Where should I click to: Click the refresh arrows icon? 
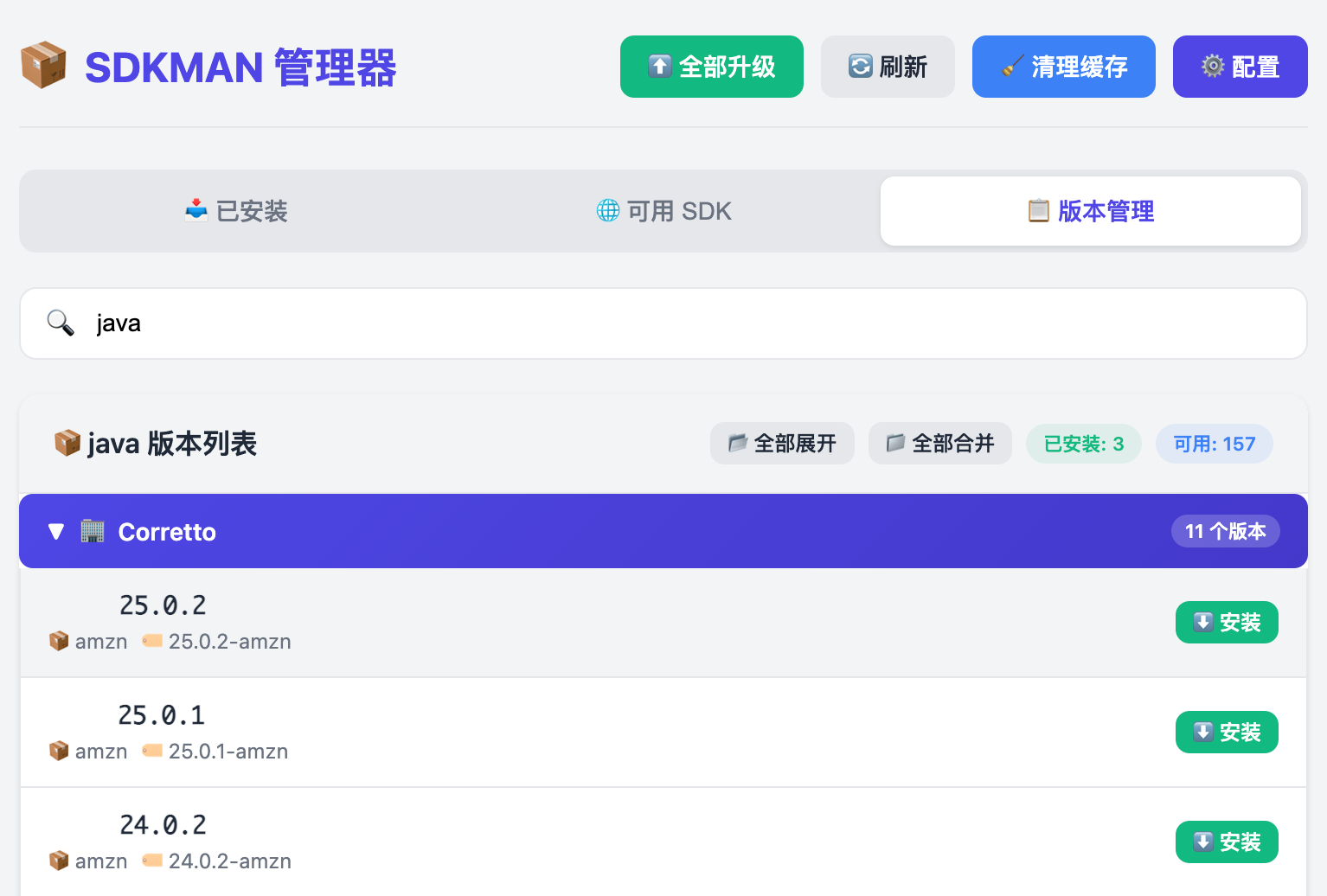tap(860, 67)
